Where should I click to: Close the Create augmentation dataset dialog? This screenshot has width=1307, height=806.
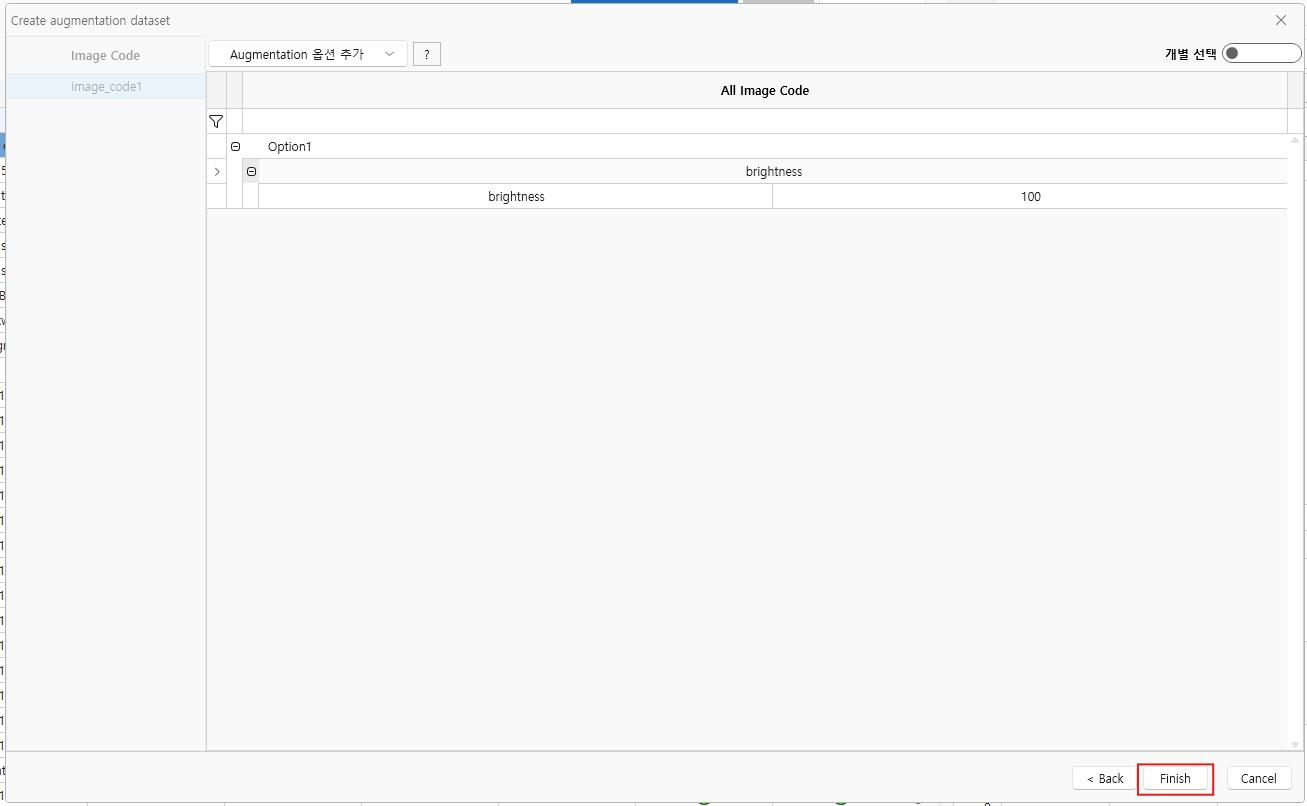(x=1281, y=20)
